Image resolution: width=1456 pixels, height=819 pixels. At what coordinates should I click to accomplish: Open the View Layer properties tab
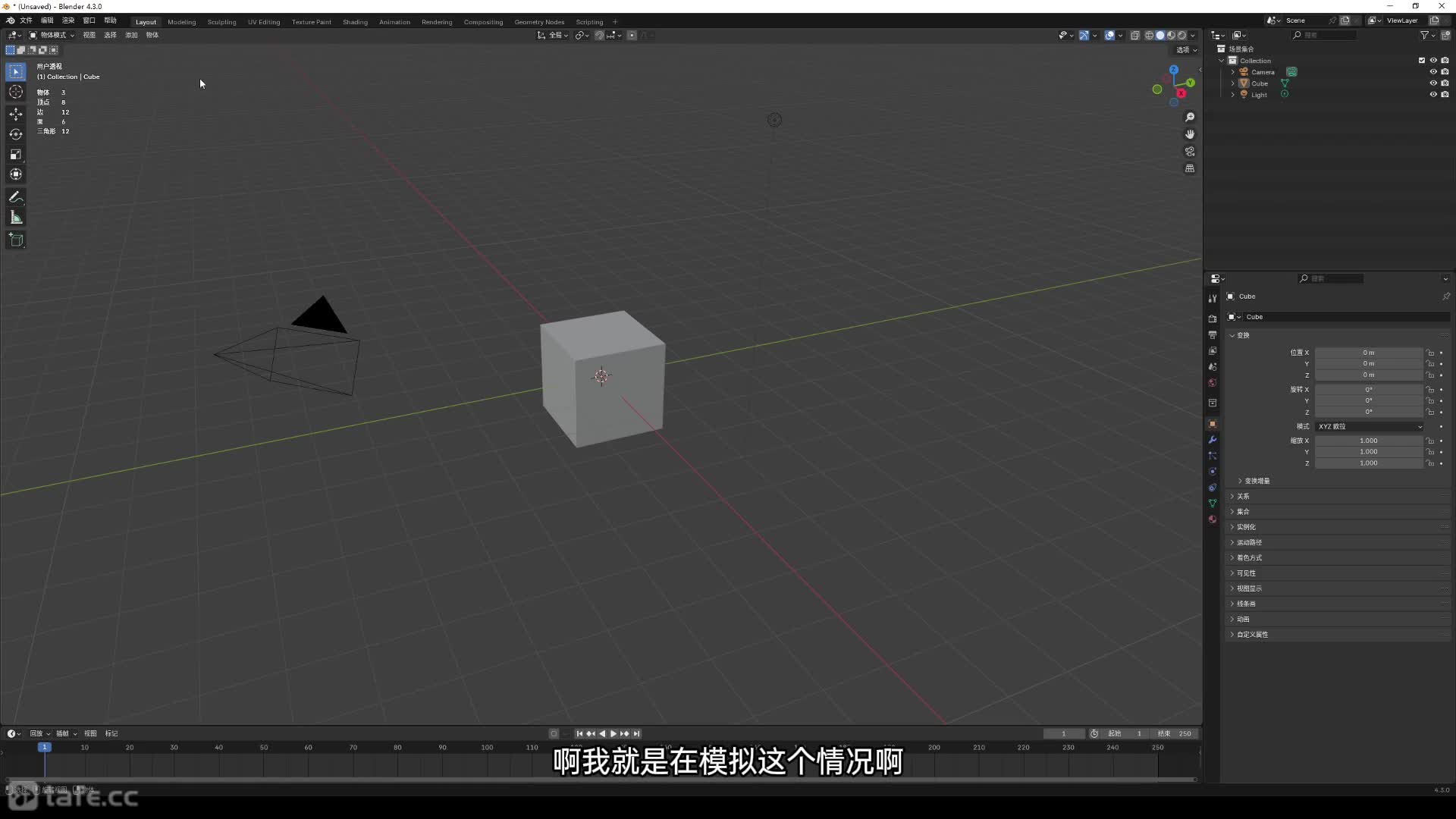point(1213,350)
